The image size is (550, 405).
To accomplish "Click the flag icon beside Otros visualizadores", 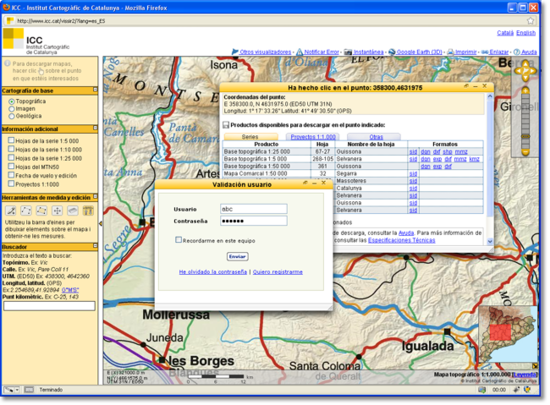I will 235,52.
